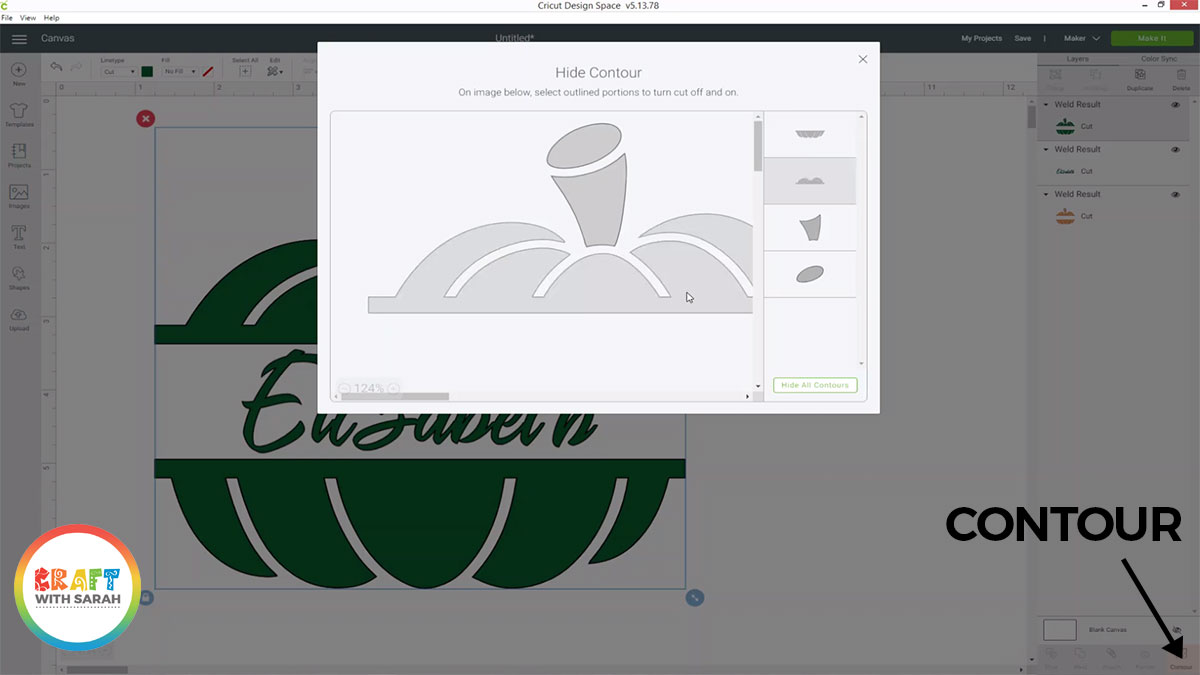Select the Text tool in sidebar
The width and height of the screenshot is (1200, 675).
pos(19,237)
